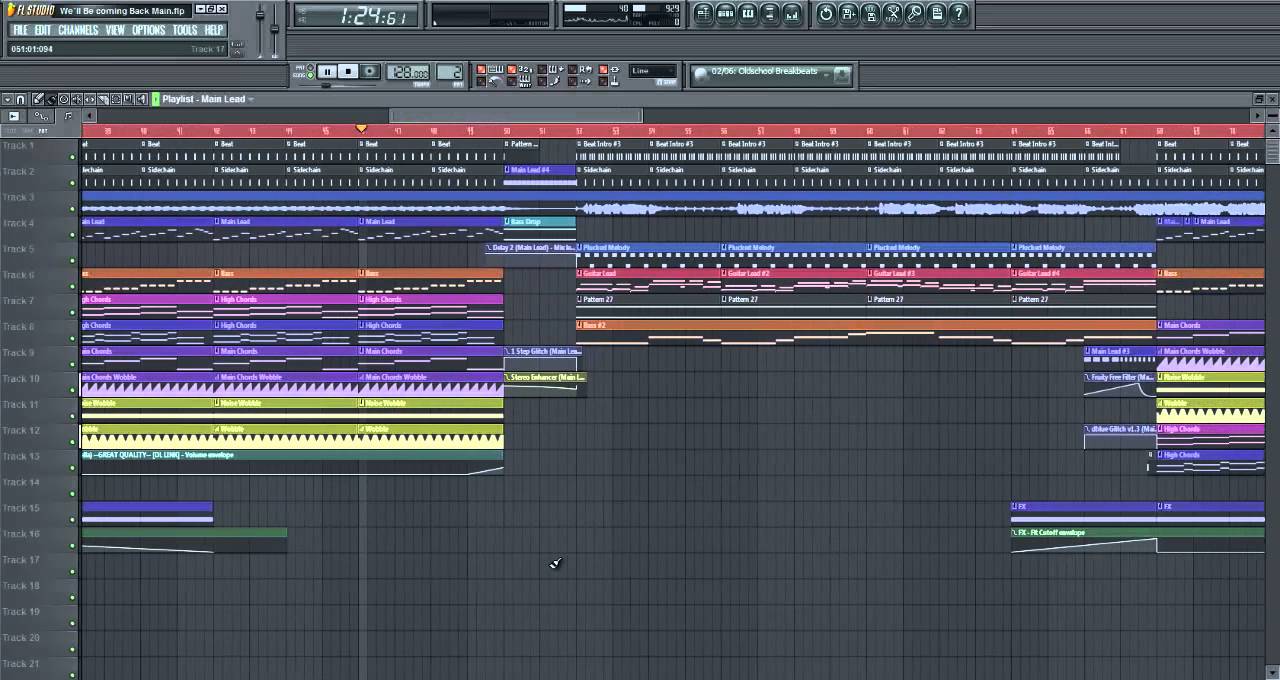The height and width of the screenshot is (680, 1280).
Task: Open the global snap Line selector
Action: click(654, 71)
